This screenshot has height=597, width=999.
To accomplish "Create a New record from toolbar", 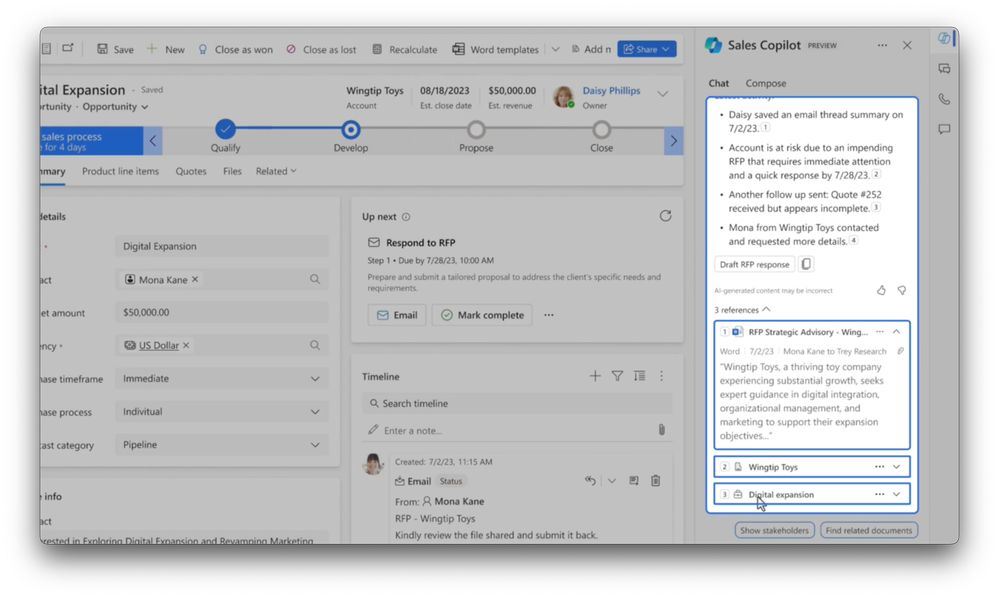I will pyautogui.click(x=166, y=49).
